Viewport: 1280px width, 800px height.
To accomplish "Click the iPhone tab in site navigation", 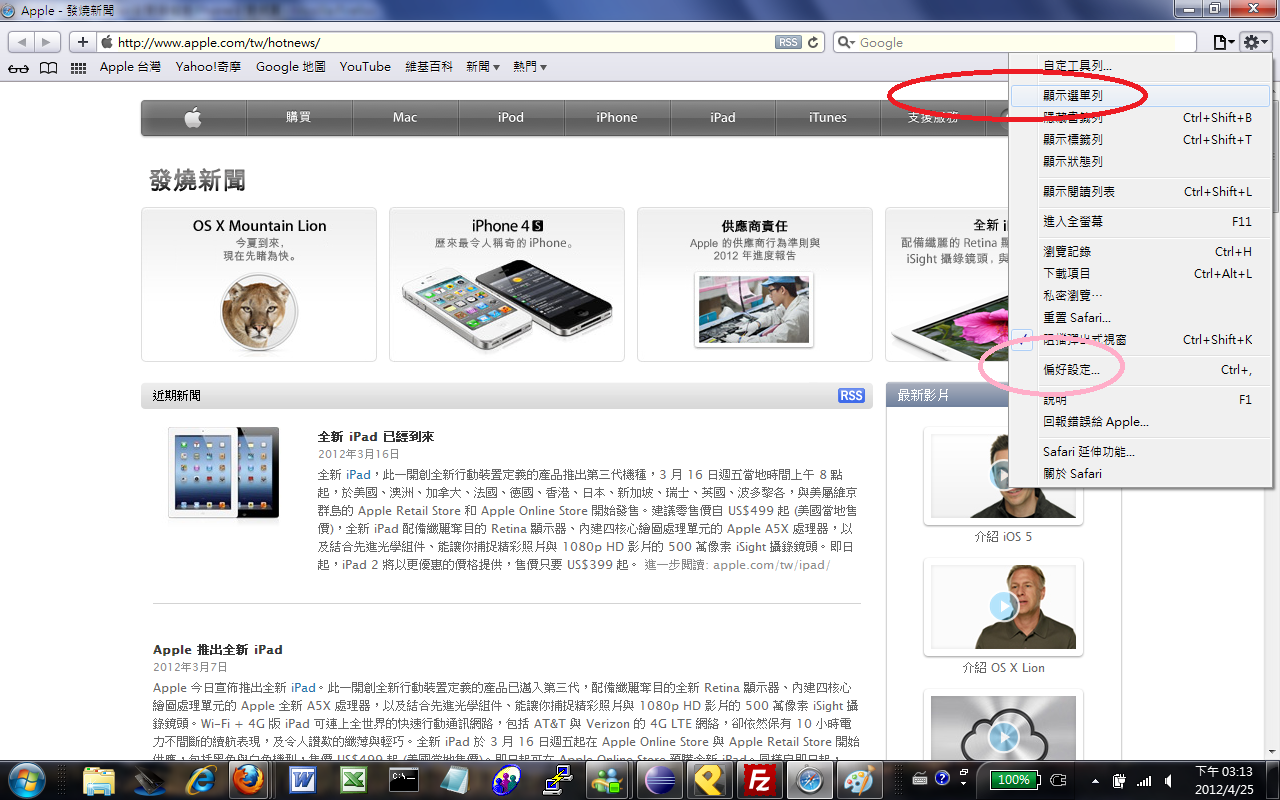I will 617,118.
